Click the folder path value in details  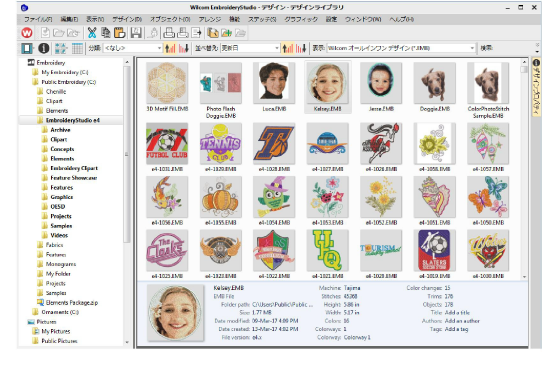click(282, 305)
